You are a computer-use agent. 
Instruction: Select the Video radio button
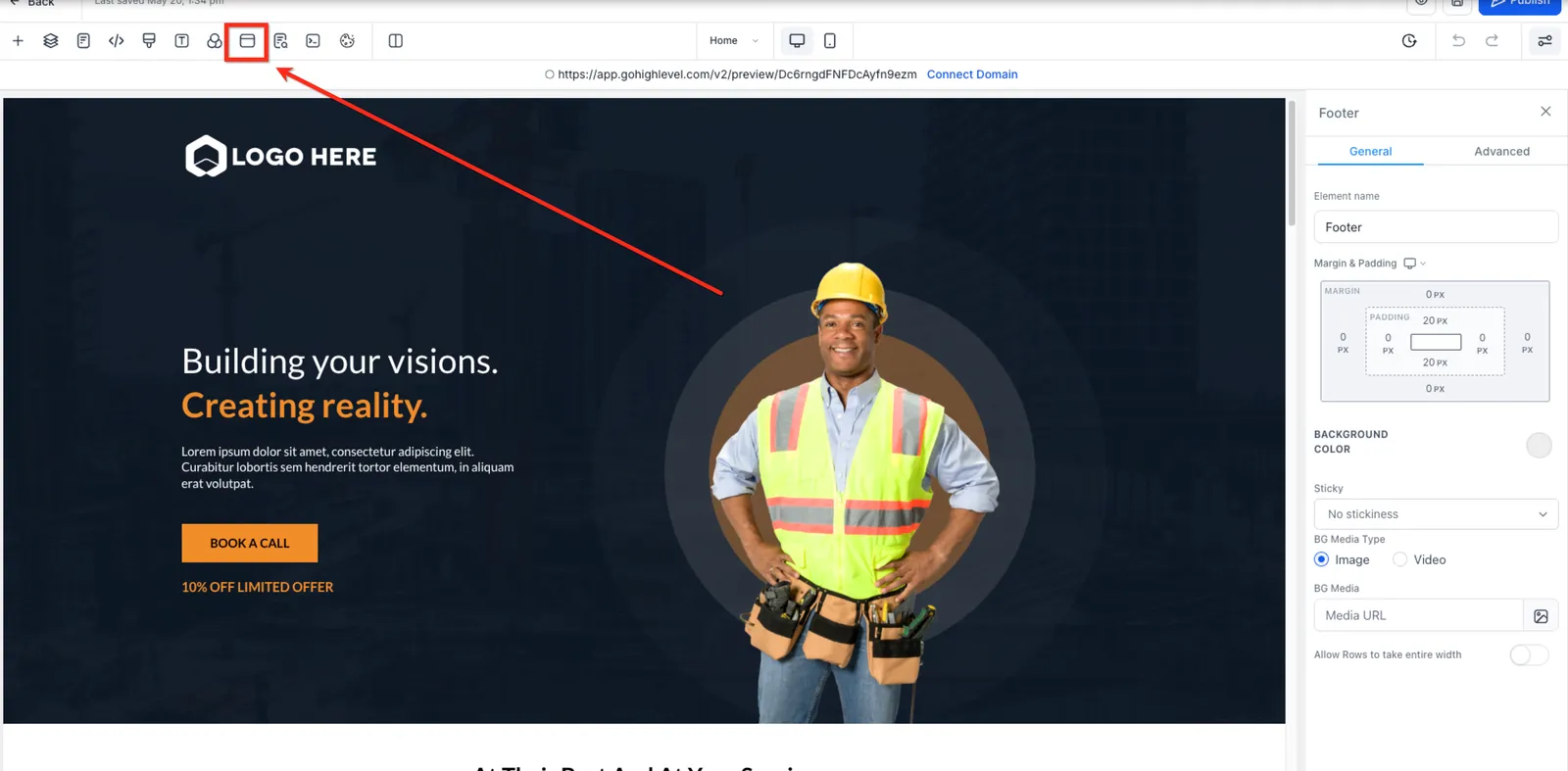1399,559
